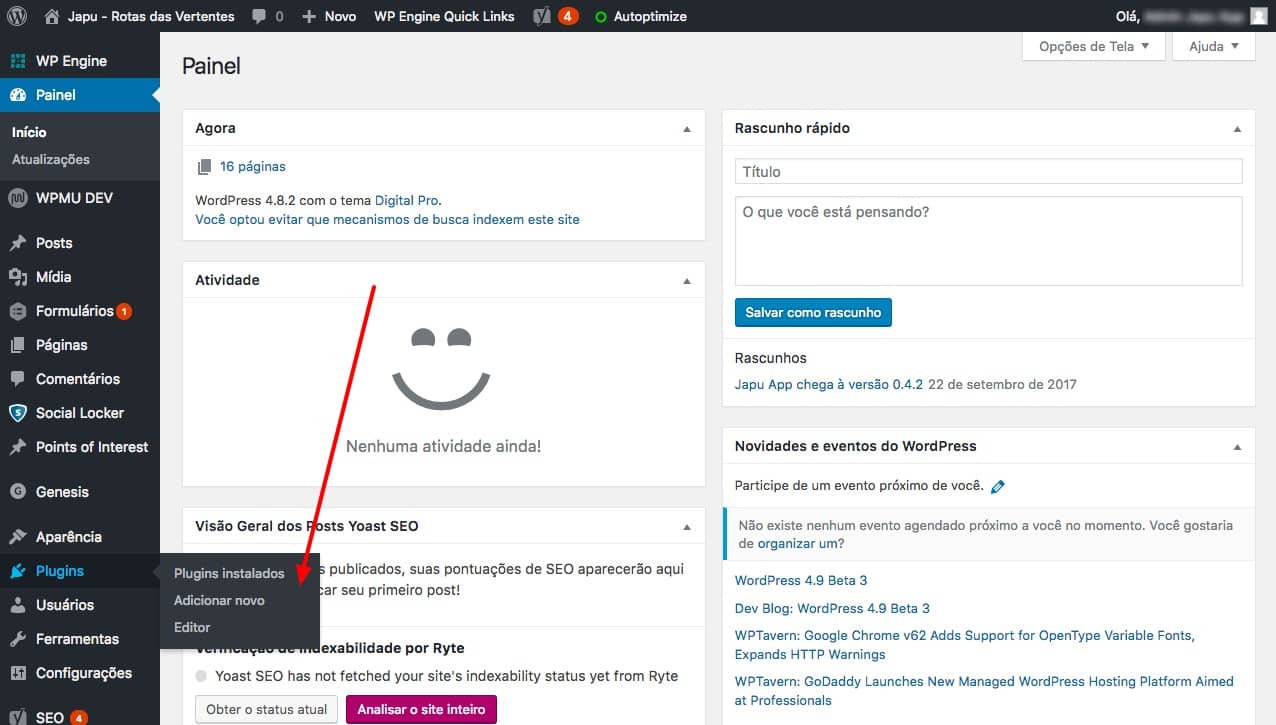Screen dimensions: 1276x725
Task: Select Adicionar novo from the Plugins submenu
Action: (219, 601)
